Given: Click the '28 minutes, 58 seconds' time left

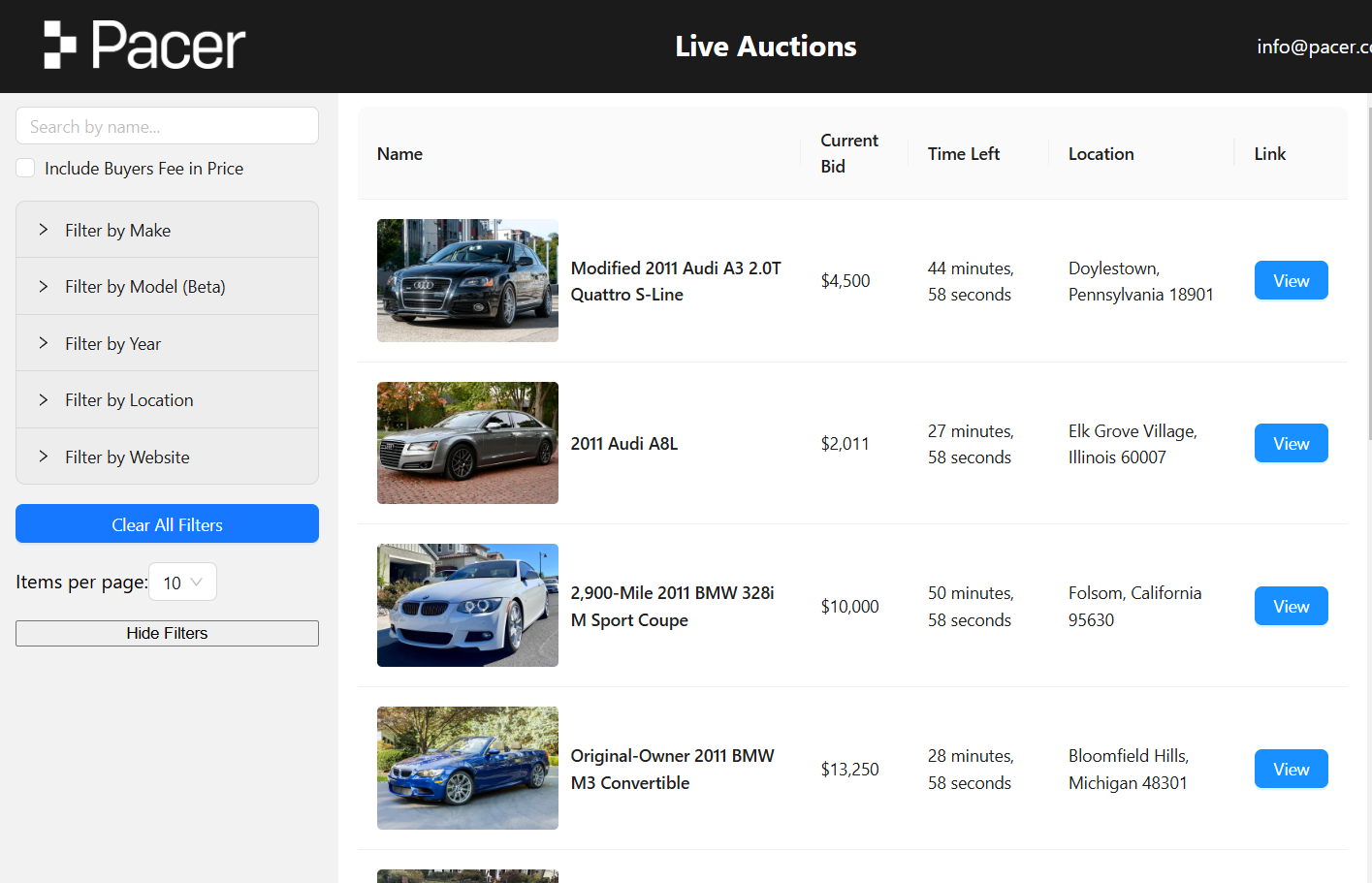Looking at the screenshot, I should pyautogui.click(x=971, y=769).
